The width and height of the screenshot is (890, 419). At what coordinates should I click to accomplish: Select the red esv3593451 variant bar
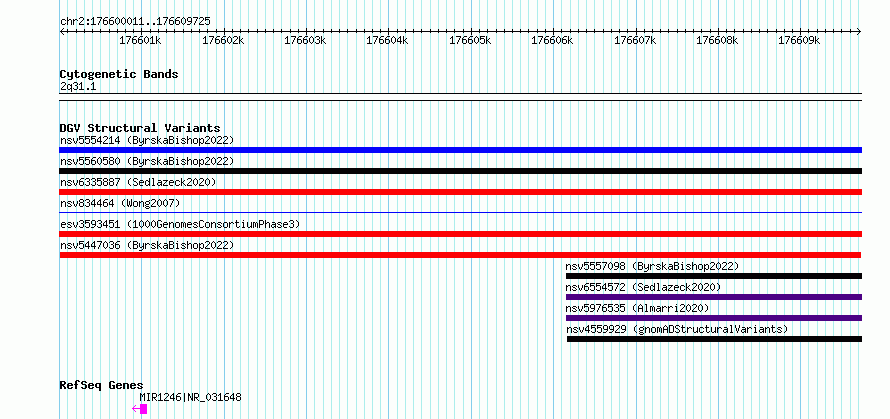click(x=460, y=234)
